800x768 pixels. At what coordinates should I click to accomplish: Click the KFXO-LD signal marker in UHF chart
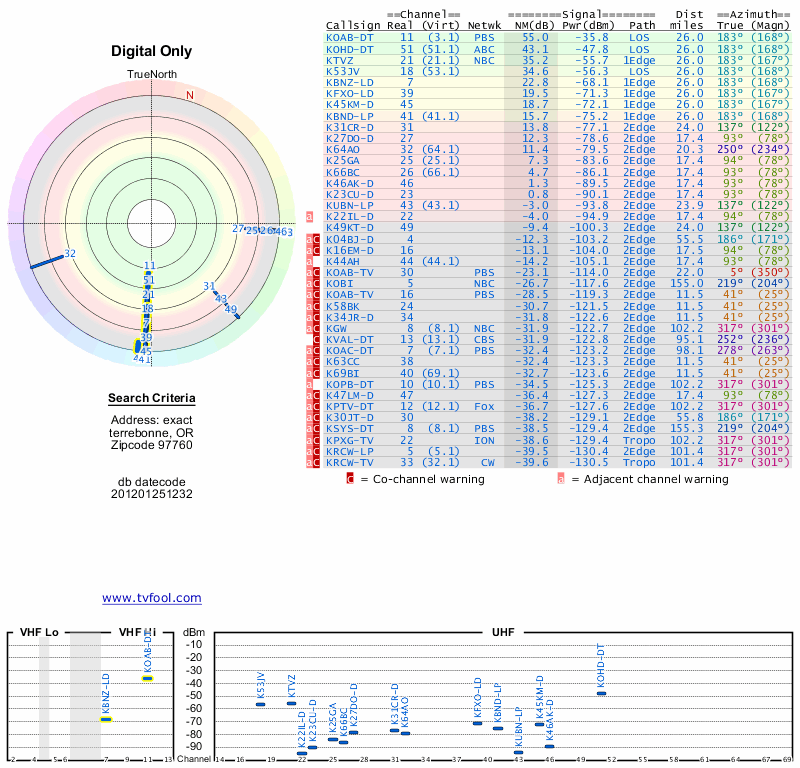[478, 723]
